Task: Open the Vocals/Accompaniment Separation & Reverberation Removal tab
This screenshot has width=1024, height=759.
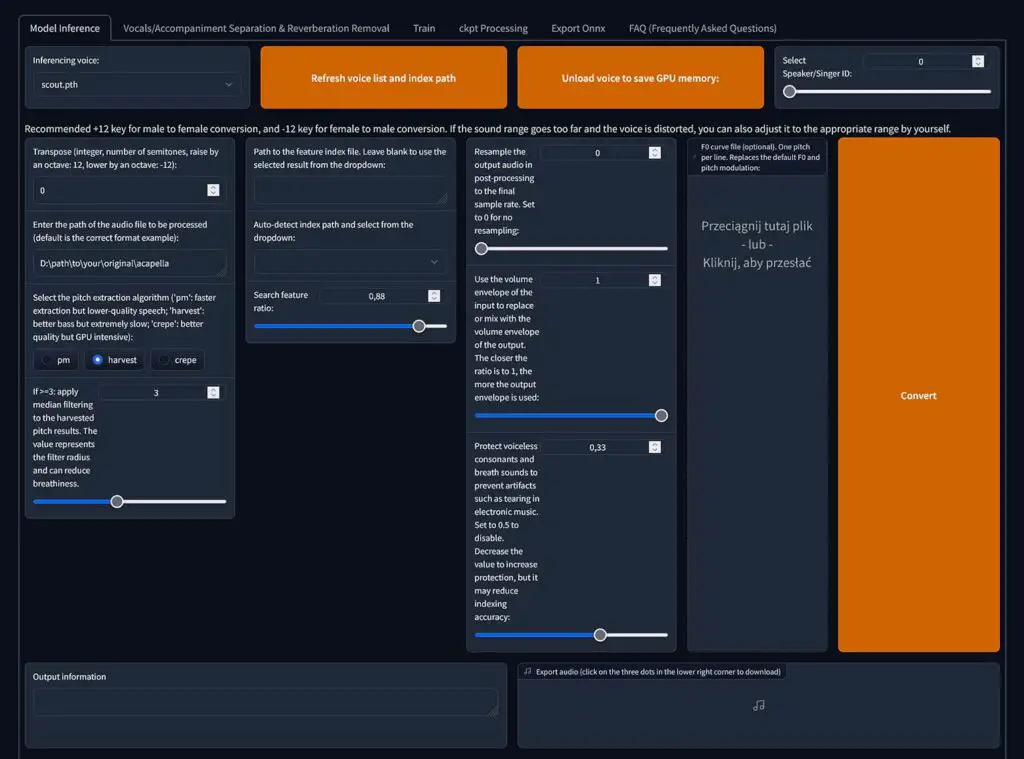Action: click(x=256, y=28)
